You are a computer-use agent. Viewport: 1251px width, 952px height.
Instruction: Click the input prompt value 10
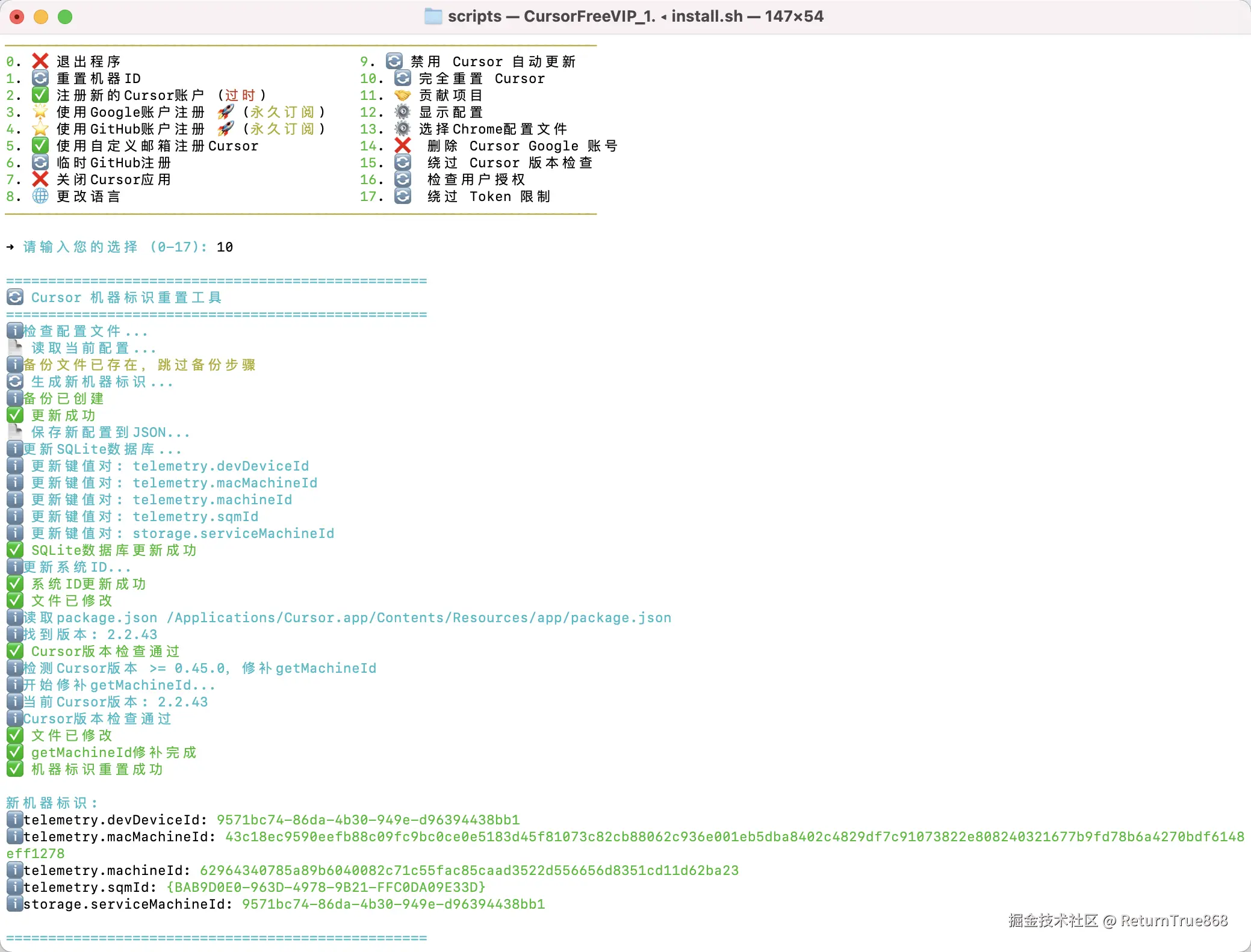pos(225,247)
